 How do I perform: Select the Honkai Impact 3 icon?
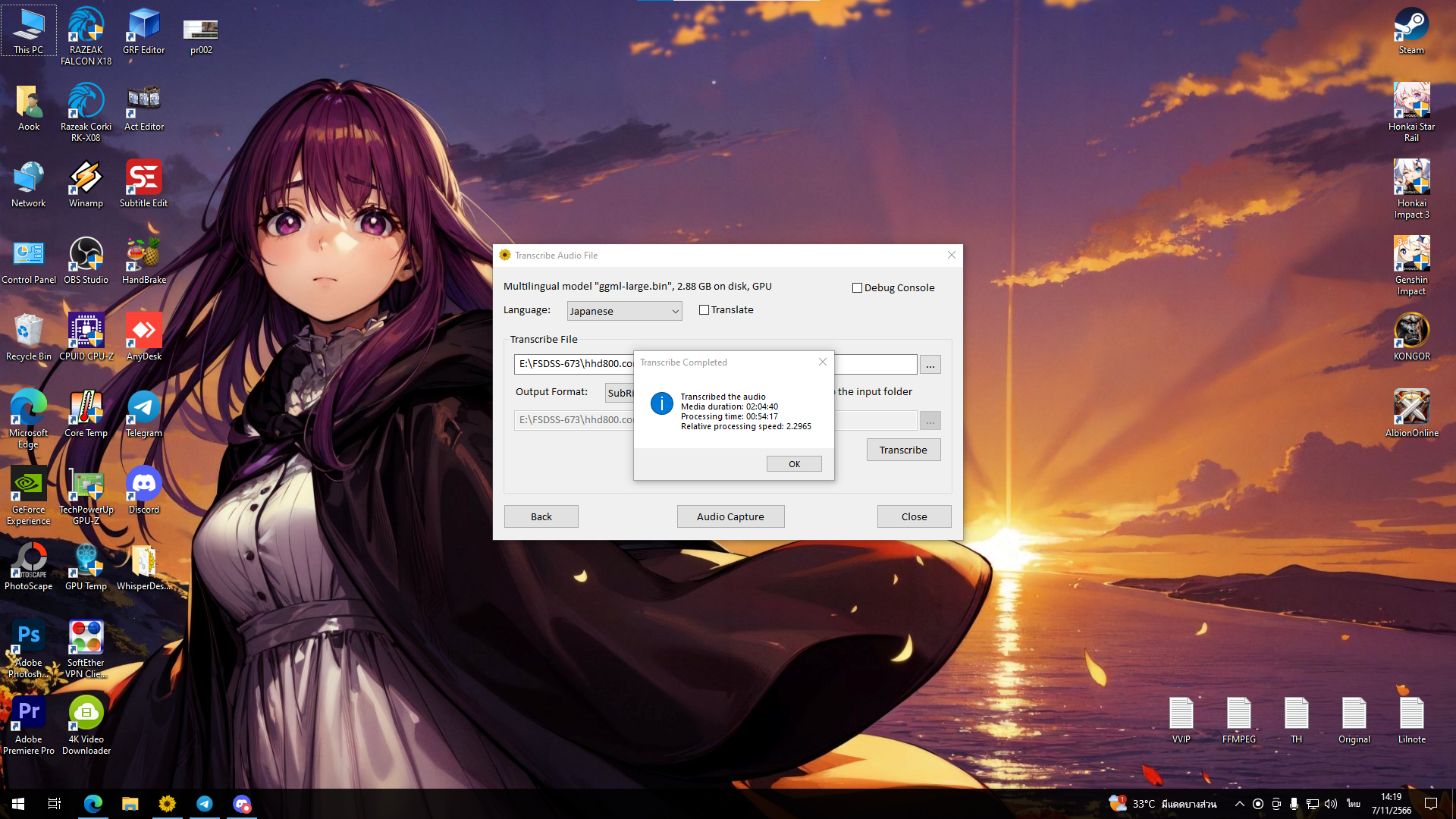(x=1411, y=189)
